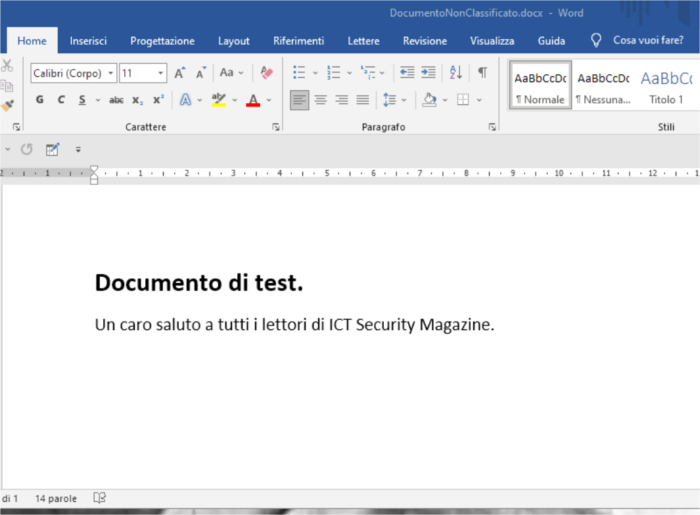Apply yellow text highlight color

point(219,100)
